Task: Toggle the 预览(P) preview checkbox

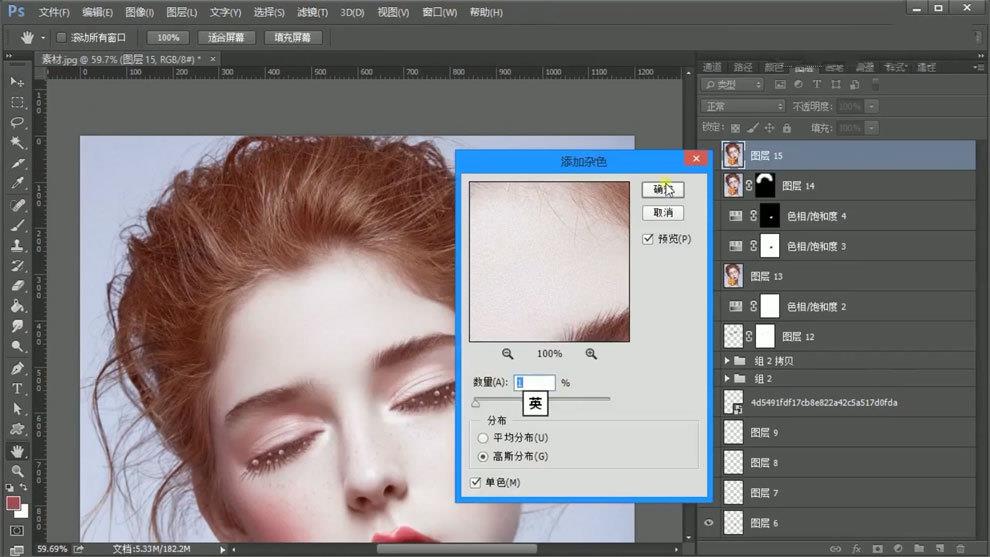Action: click(x=648, y=239)
